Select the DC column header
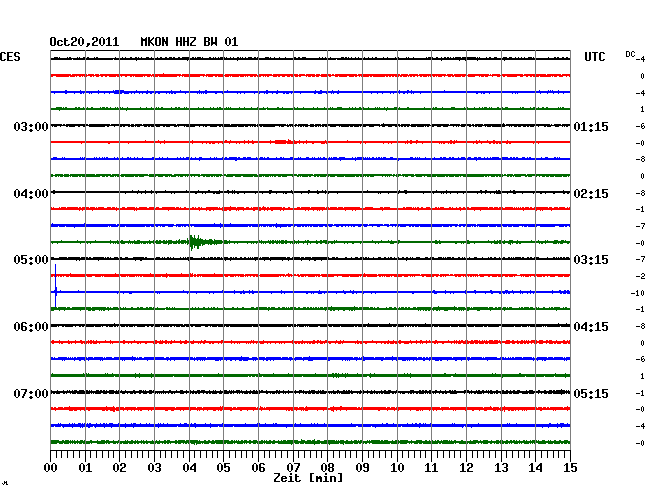Viewport: 650px width, 494px height. (x=630, y=54)
